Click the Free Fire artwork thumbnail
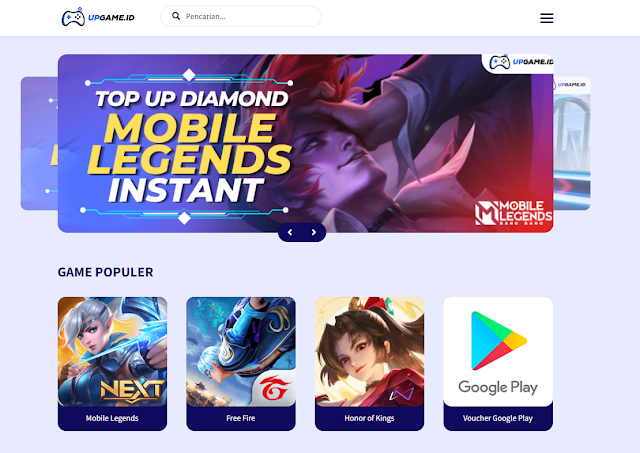 241,352
